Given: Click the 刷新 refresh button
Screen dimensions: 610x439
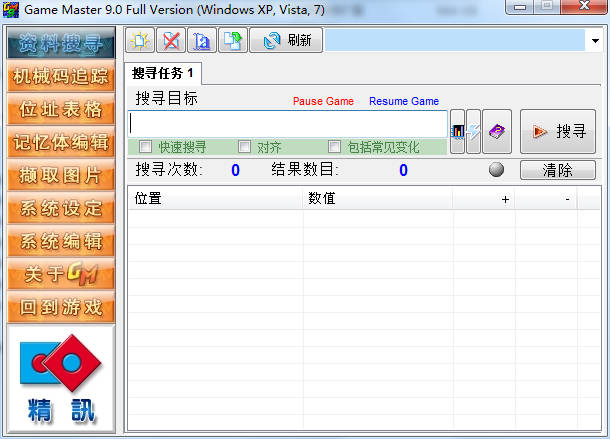Looking at the screenshot, I should tap(286, 41).
